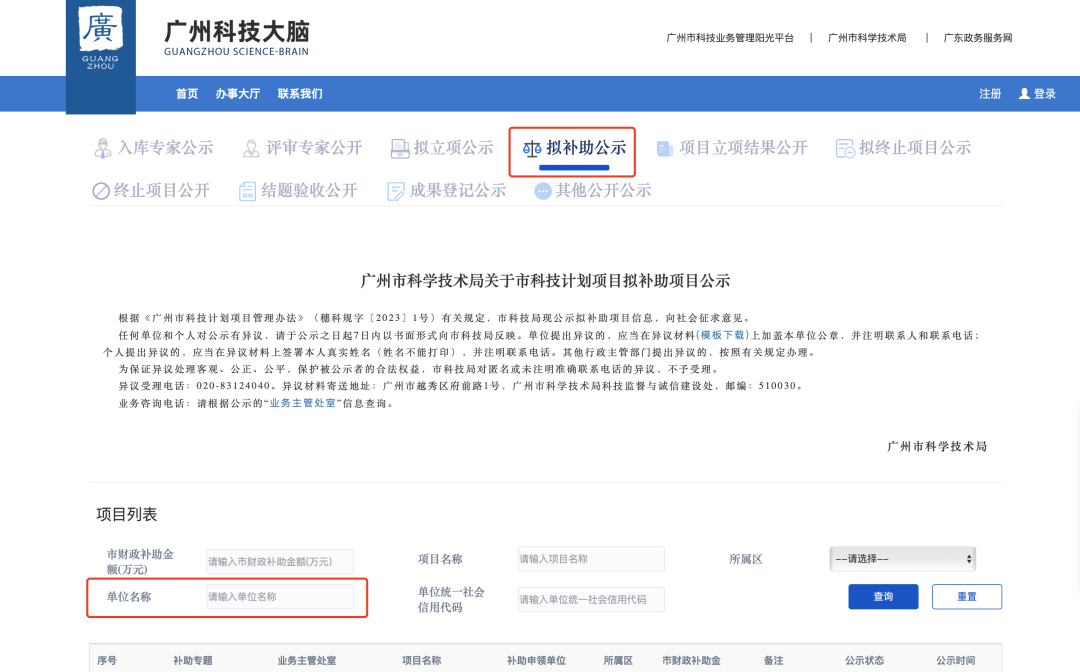Click the 成果登记公示 edit icon
This screenshot has width=1080, height=672.
coord(396,191)
